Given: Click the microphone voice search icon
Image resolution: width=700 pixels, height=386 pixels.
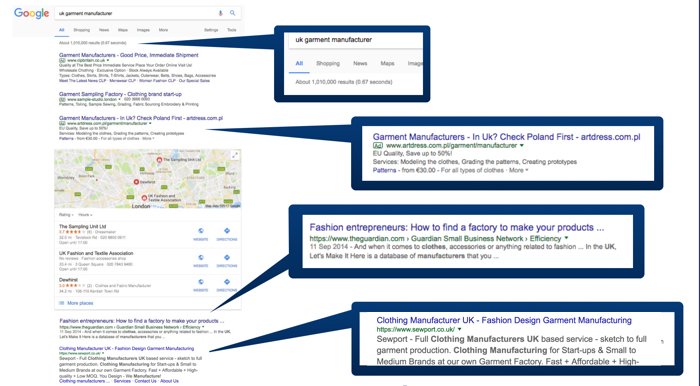Looking at the screenshot, I should point(220,13).
